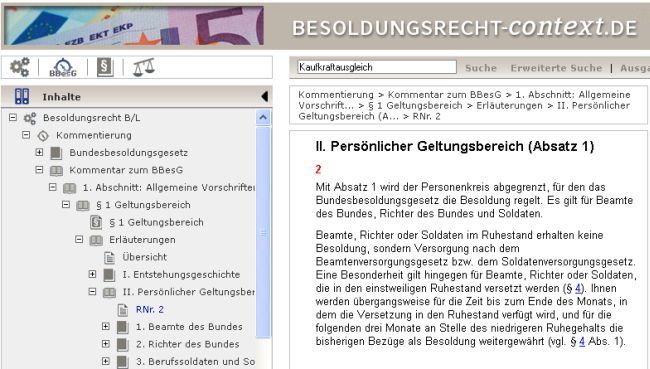
Task: Click the Suche button
Action: [x=481, y=68]
